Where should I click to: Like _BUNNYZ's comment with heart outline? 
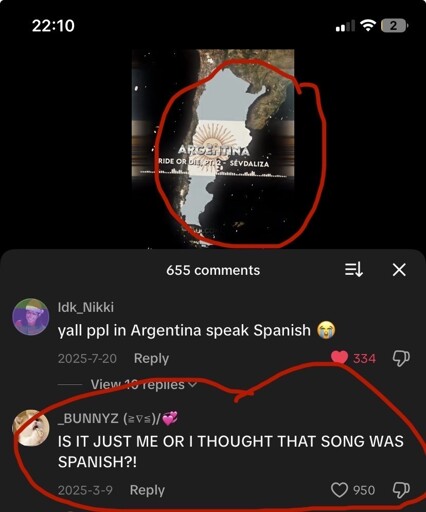pos(339,490)
